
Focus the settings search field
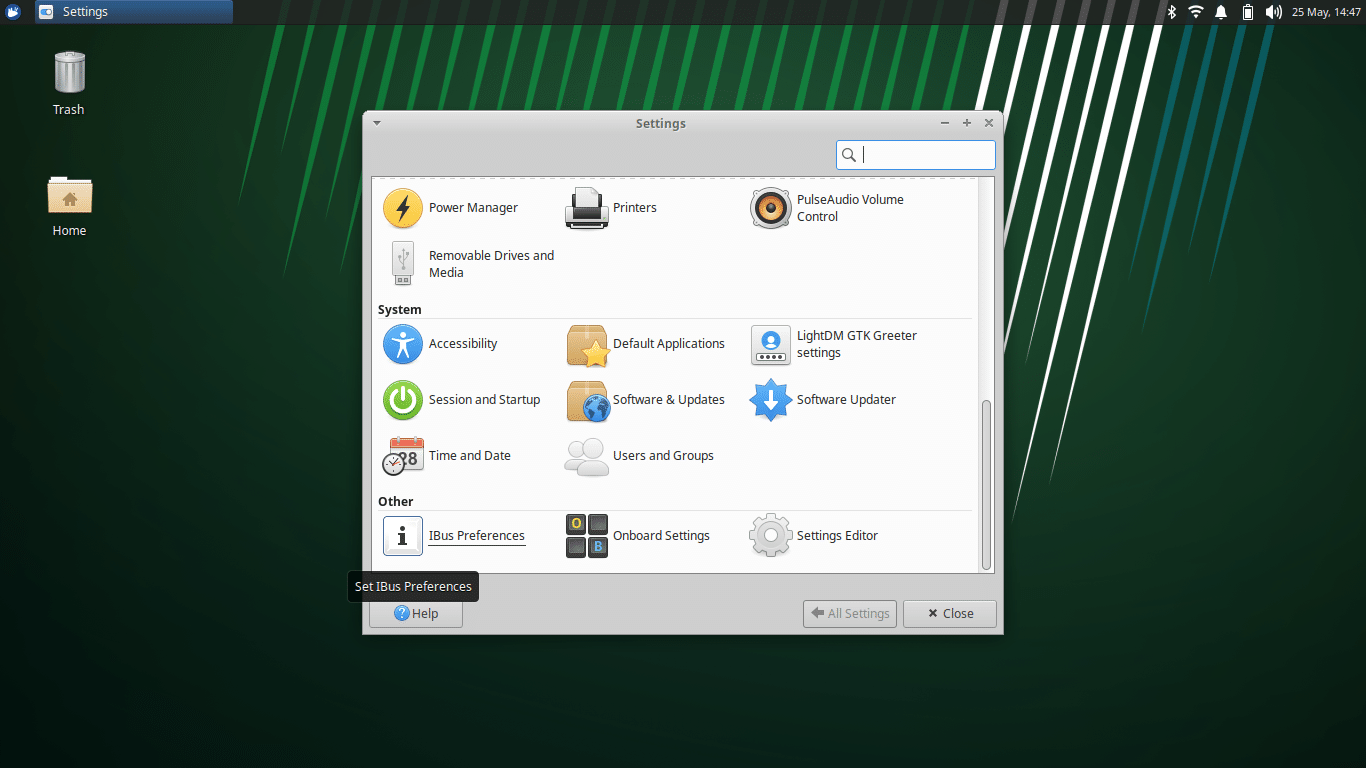click(x=916, y=155)
